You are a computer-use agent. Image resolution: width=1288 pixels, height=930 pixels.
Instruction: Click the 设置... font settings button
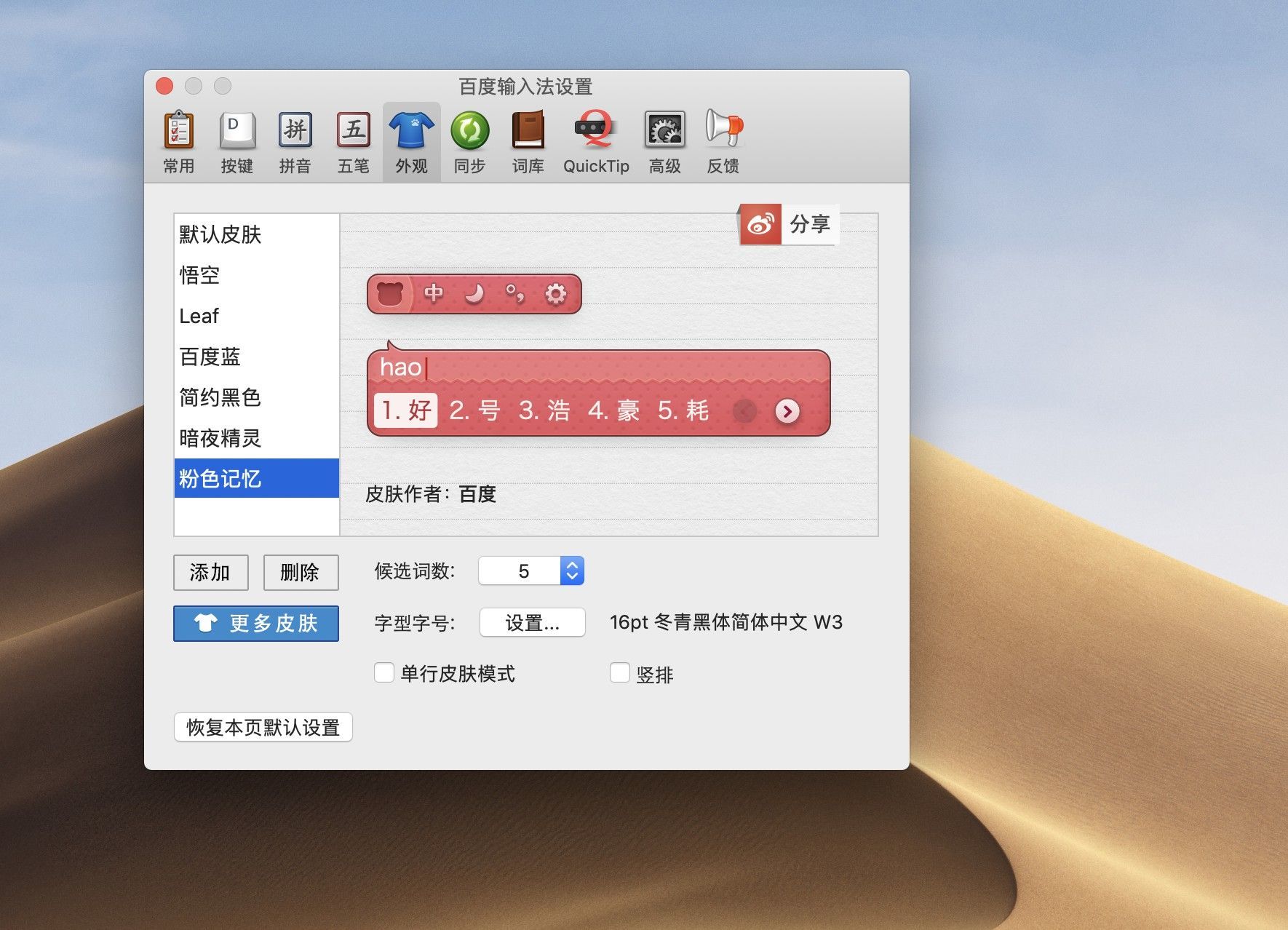tap(533, 623)
